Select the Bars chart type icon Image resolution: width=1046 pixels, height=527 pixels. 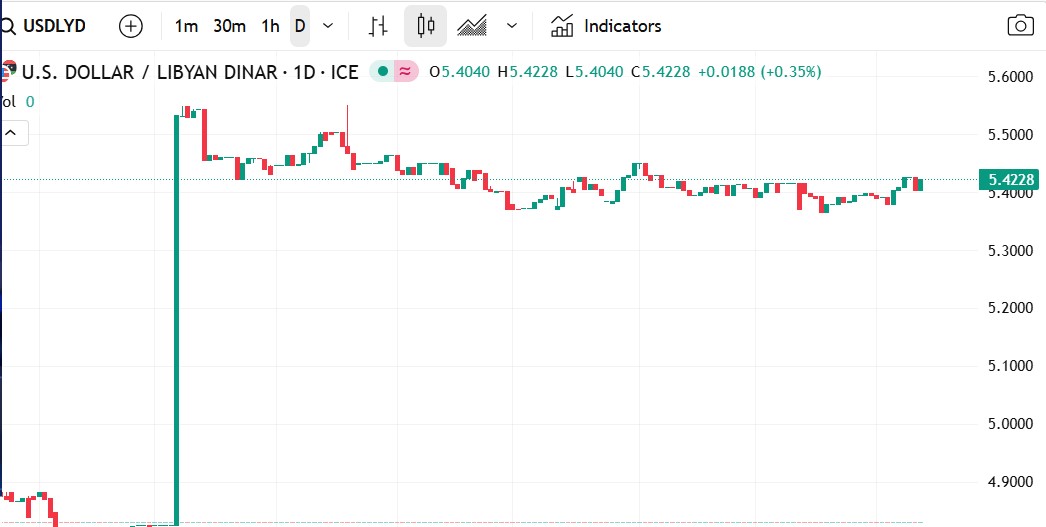pyautogui.click(x=378, y=26)
